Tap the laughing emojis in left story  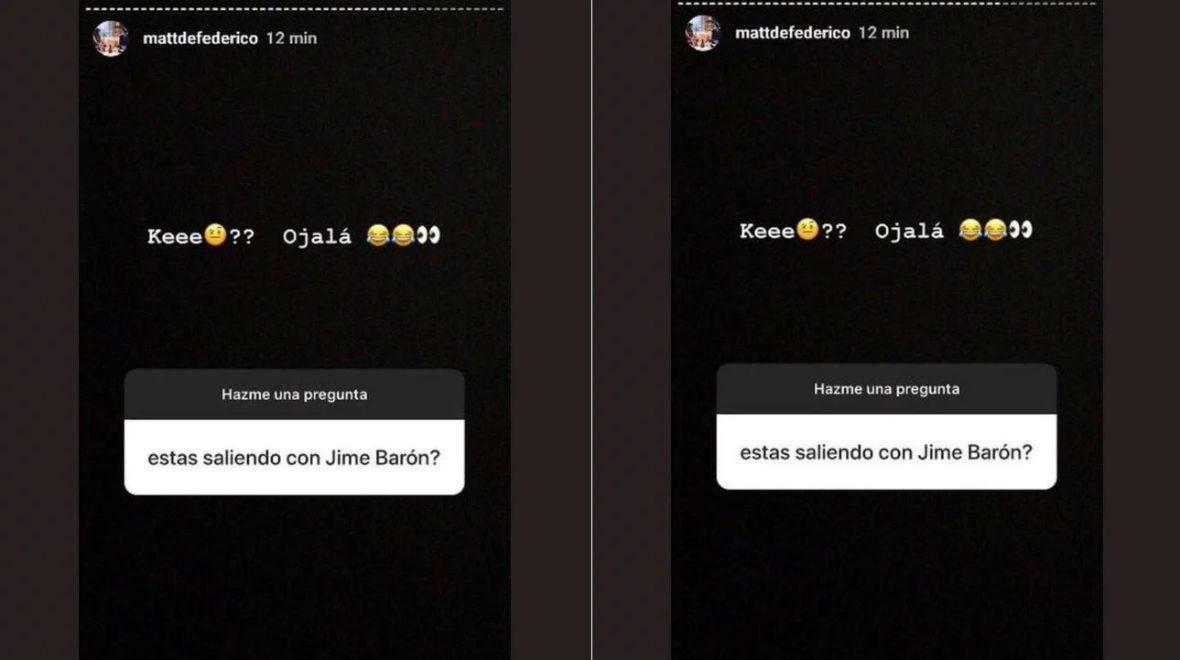click(391, 236)
